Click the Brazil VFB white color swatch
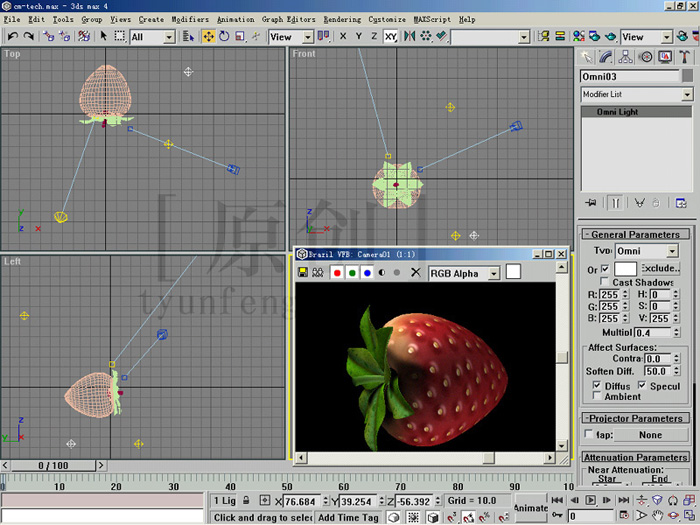 [513, 271]
